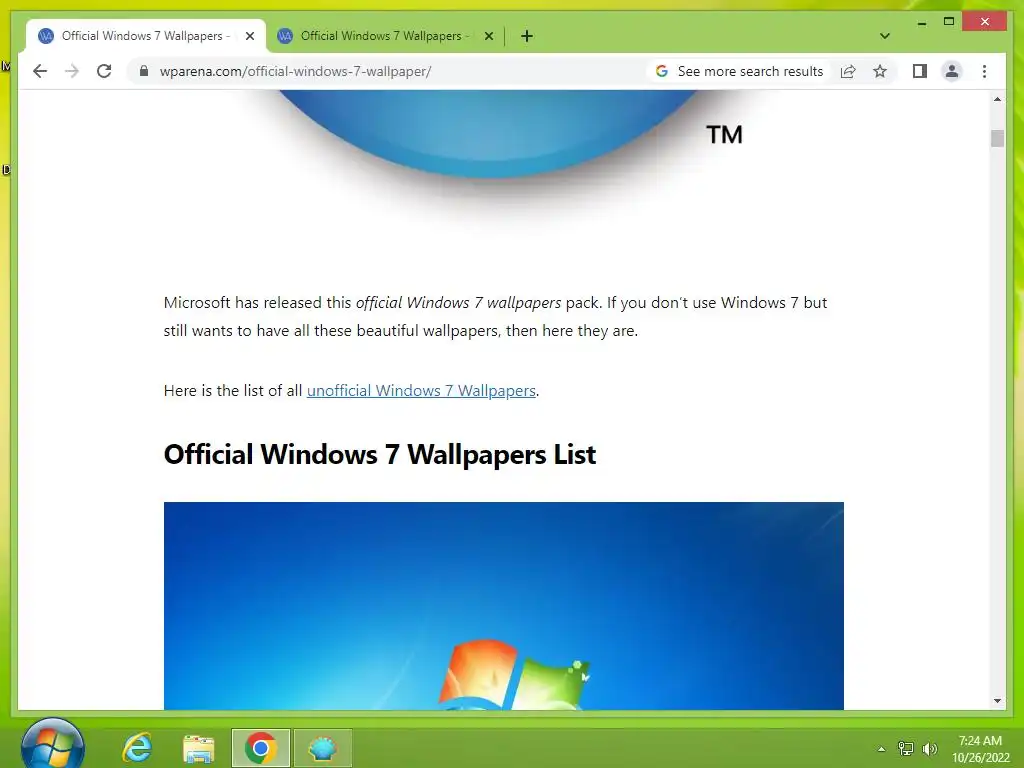Switch to the second Official Windows 7 Wallpapers tab
Viewport: 1024px width, 768px height.
[384, 36]
